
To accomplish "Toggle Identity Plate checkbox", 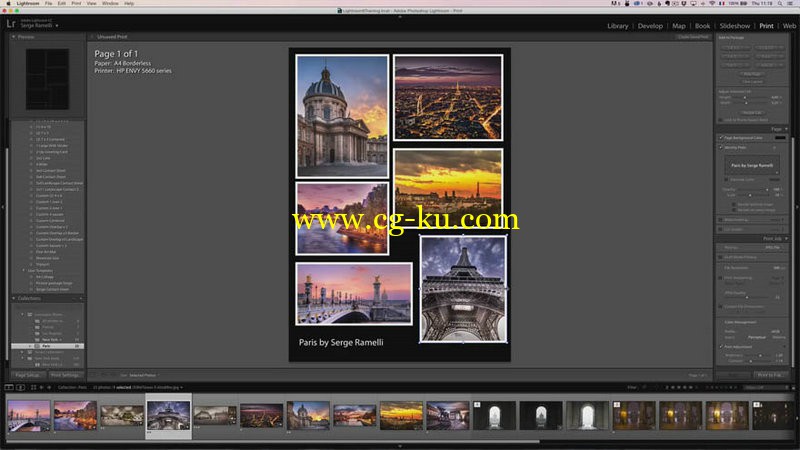I will pyautogui.click(x=721, y=147).
